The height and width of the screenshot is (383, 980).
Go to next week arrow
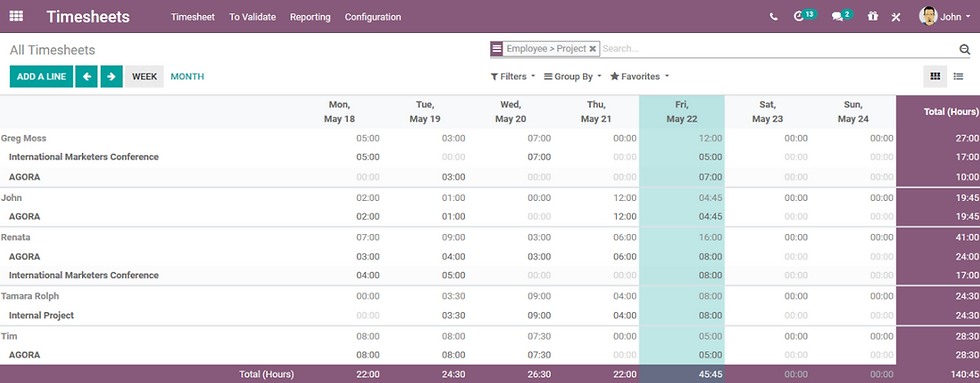(x=111, y=76)
